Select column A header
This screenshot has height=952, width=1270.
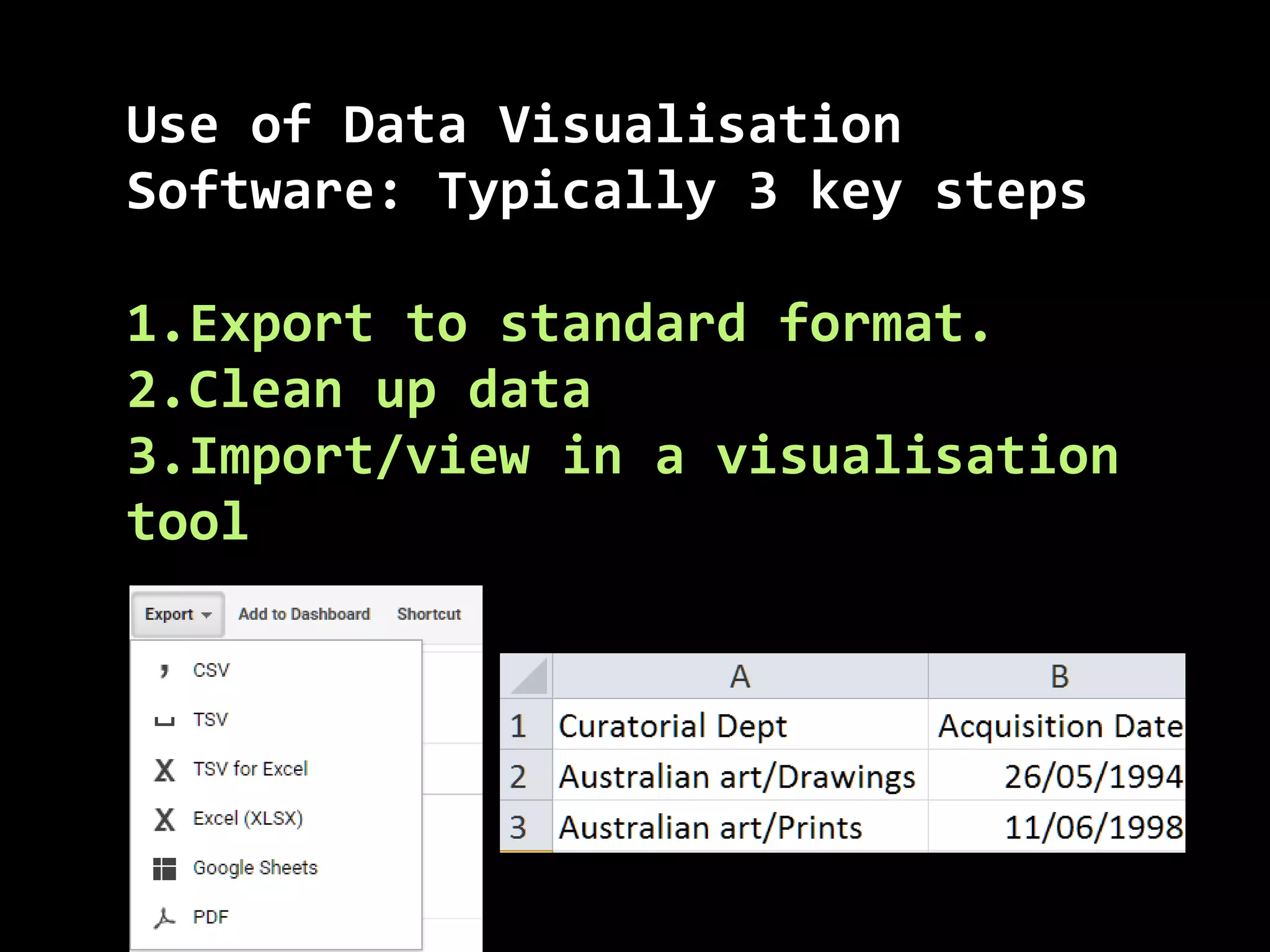click(740, 676)
